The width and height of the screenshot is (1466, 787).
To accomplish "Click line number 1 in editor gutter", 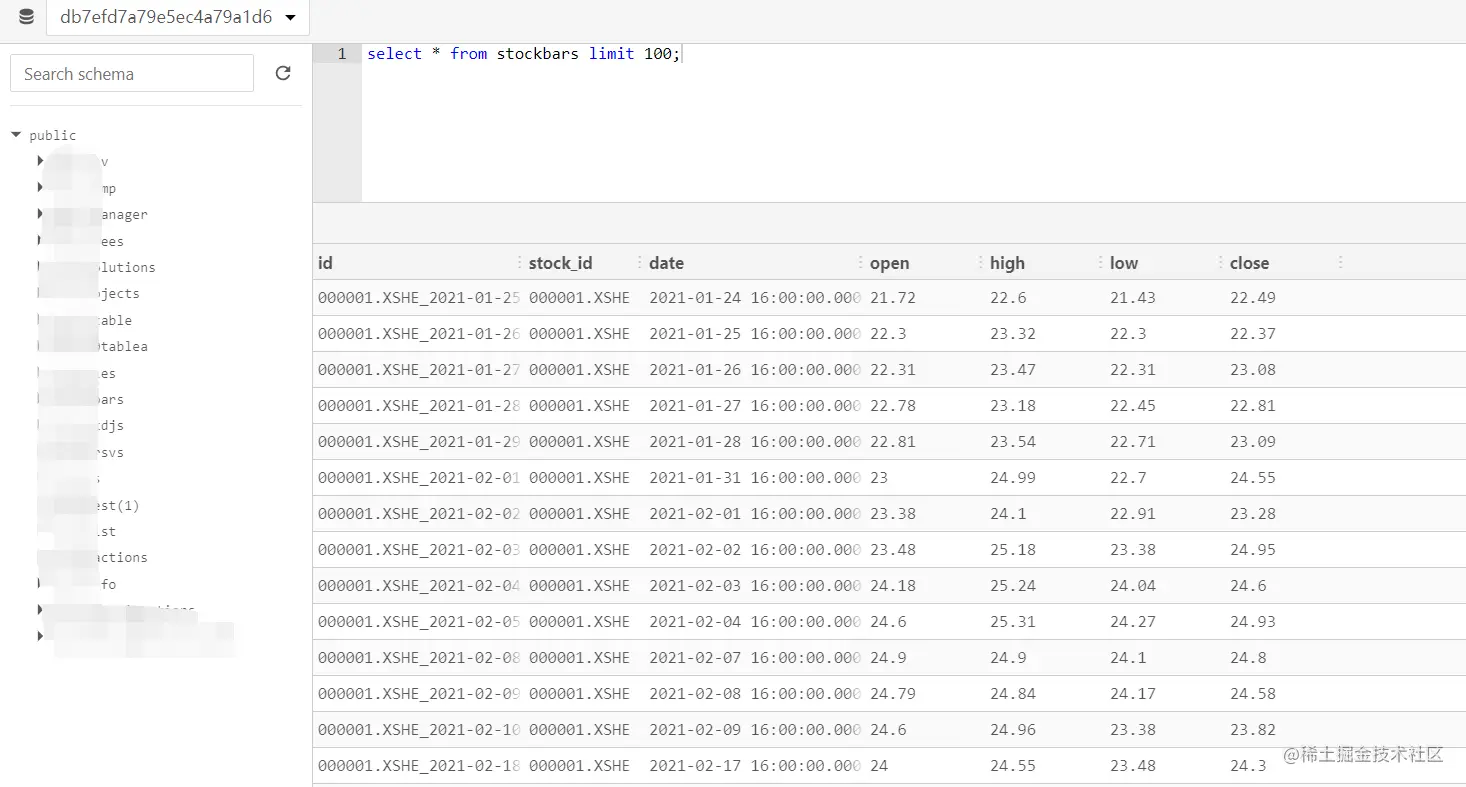I will pyautogui.click(x=341, y=53).
